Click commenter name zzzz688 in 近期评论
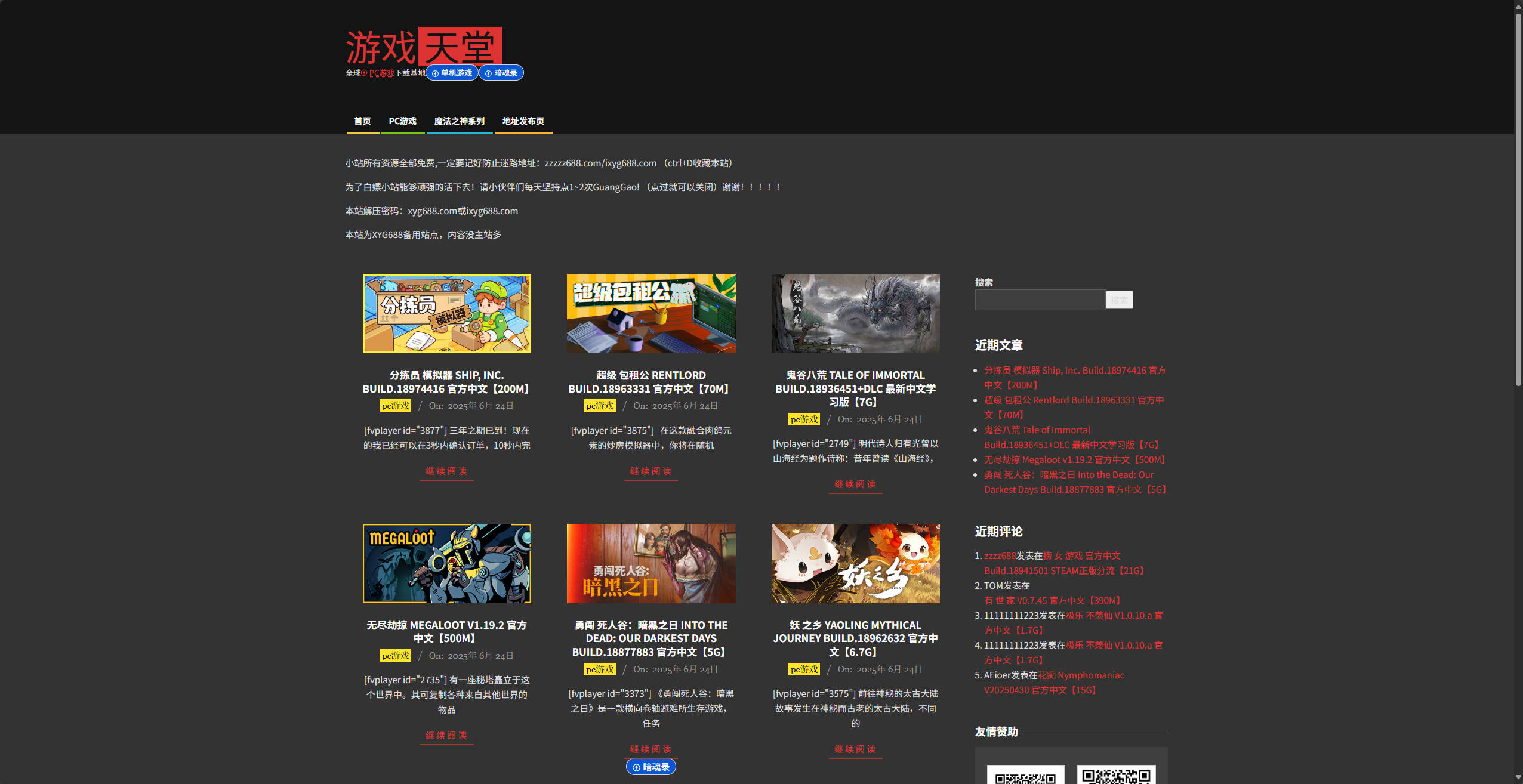 click(x=1000, y=556)
